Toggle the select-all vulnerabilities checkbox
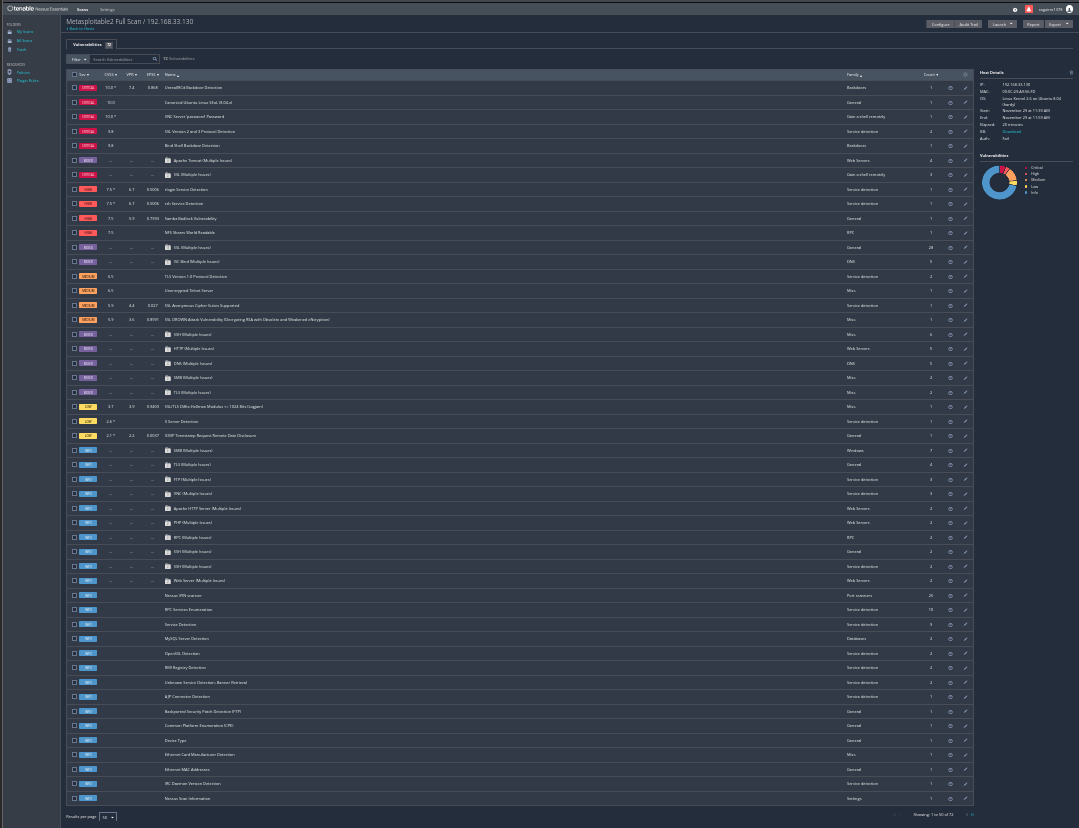This screenshot has height=828, width=1079. 74,74
